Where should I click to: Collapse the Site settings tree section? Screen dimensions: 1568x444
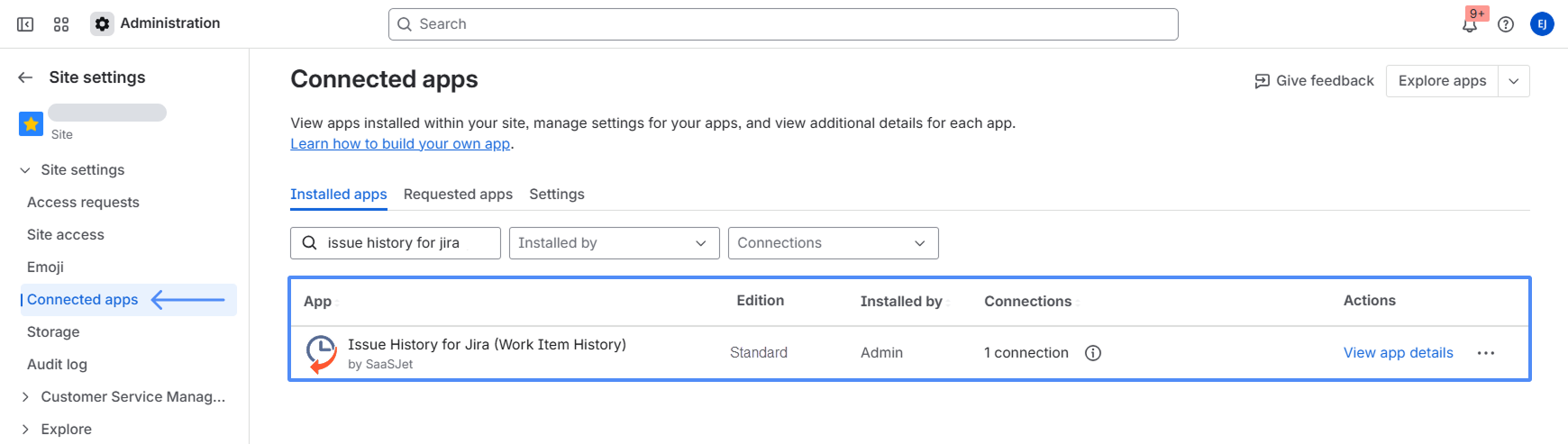(x=25, y=170)
